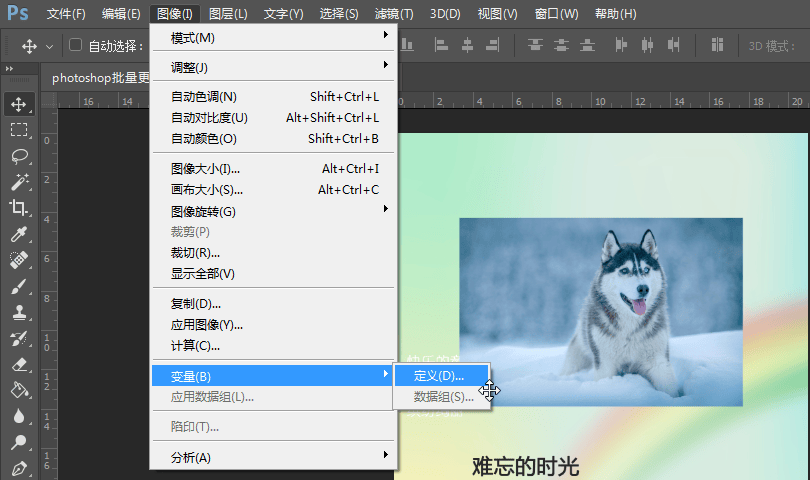This screenshot has height=480, width=810.
Task: Expand the 调整(J) submenu
Action: (274, 67)
